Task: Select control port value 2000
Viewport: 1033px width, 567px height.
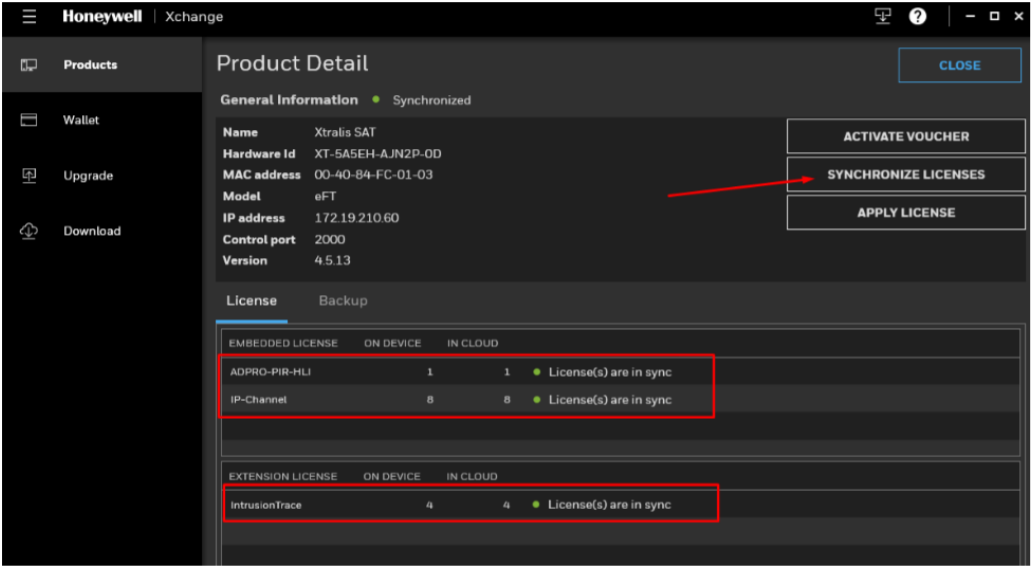Action: [330, 240]
